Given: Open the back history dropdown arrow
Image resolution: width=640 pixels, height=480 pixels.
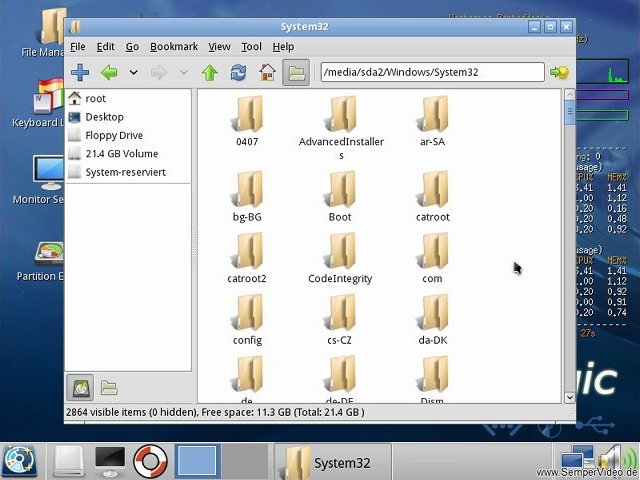Looking at the screenshot, I should click(x=133, y=72).
